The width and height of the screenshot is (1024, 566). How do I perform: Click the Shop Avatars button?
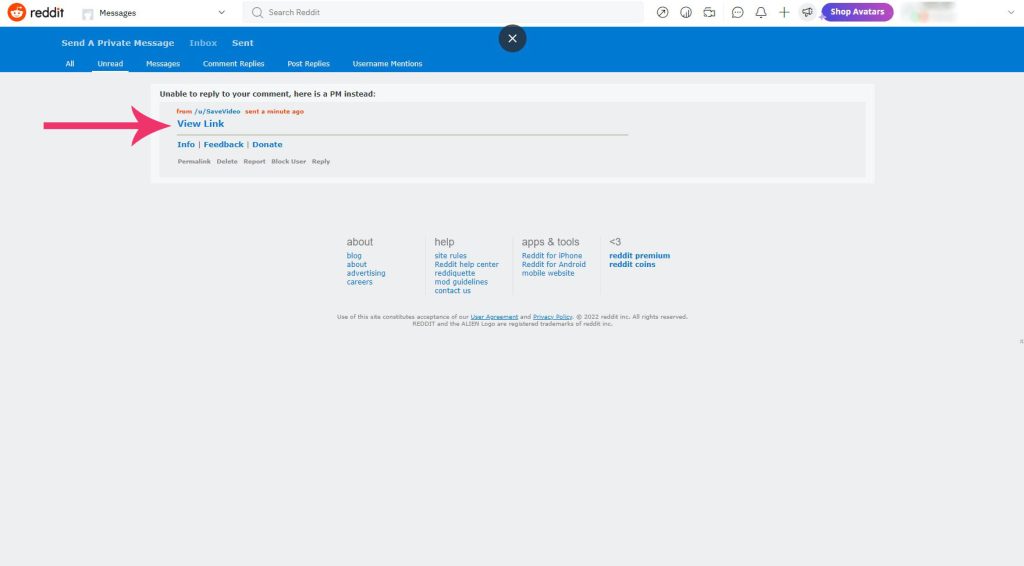pyautogui.click(x=857, y=12)
